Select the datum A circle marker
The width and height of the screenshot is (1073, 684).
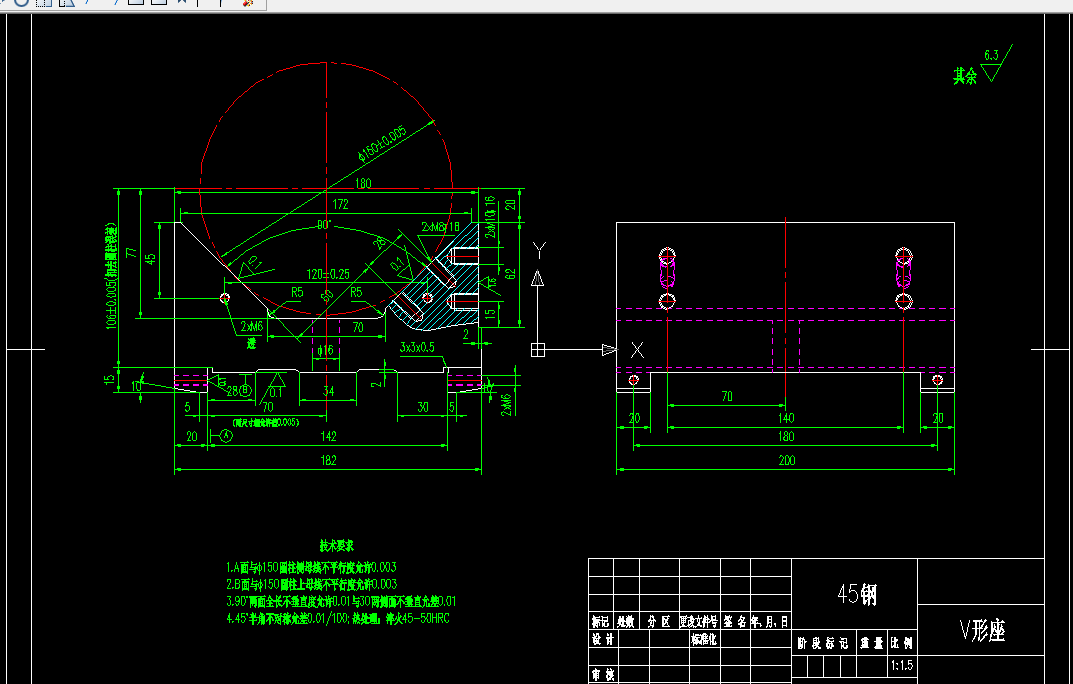[227, 436]
